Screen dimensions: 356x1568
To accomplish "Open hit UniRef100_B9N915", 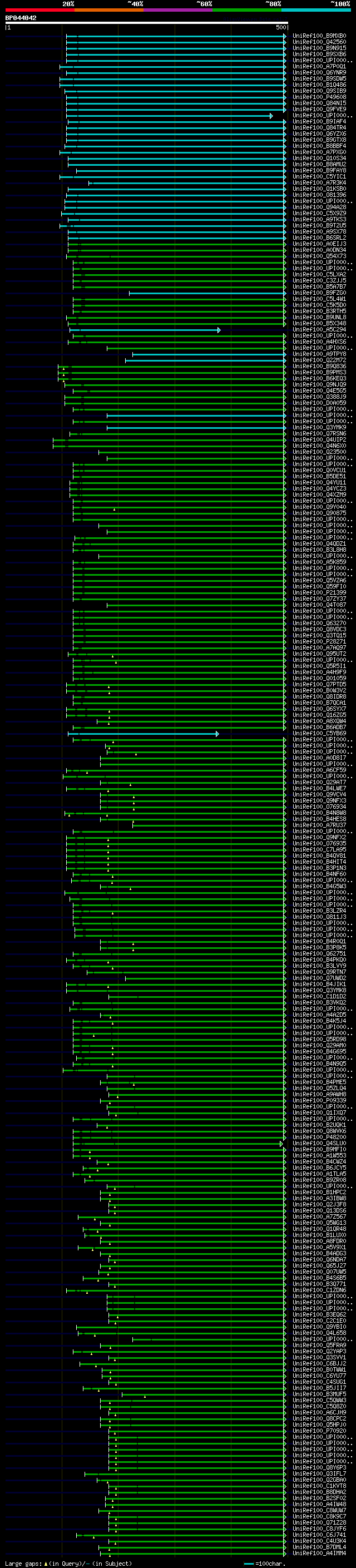I will [319, 48].
